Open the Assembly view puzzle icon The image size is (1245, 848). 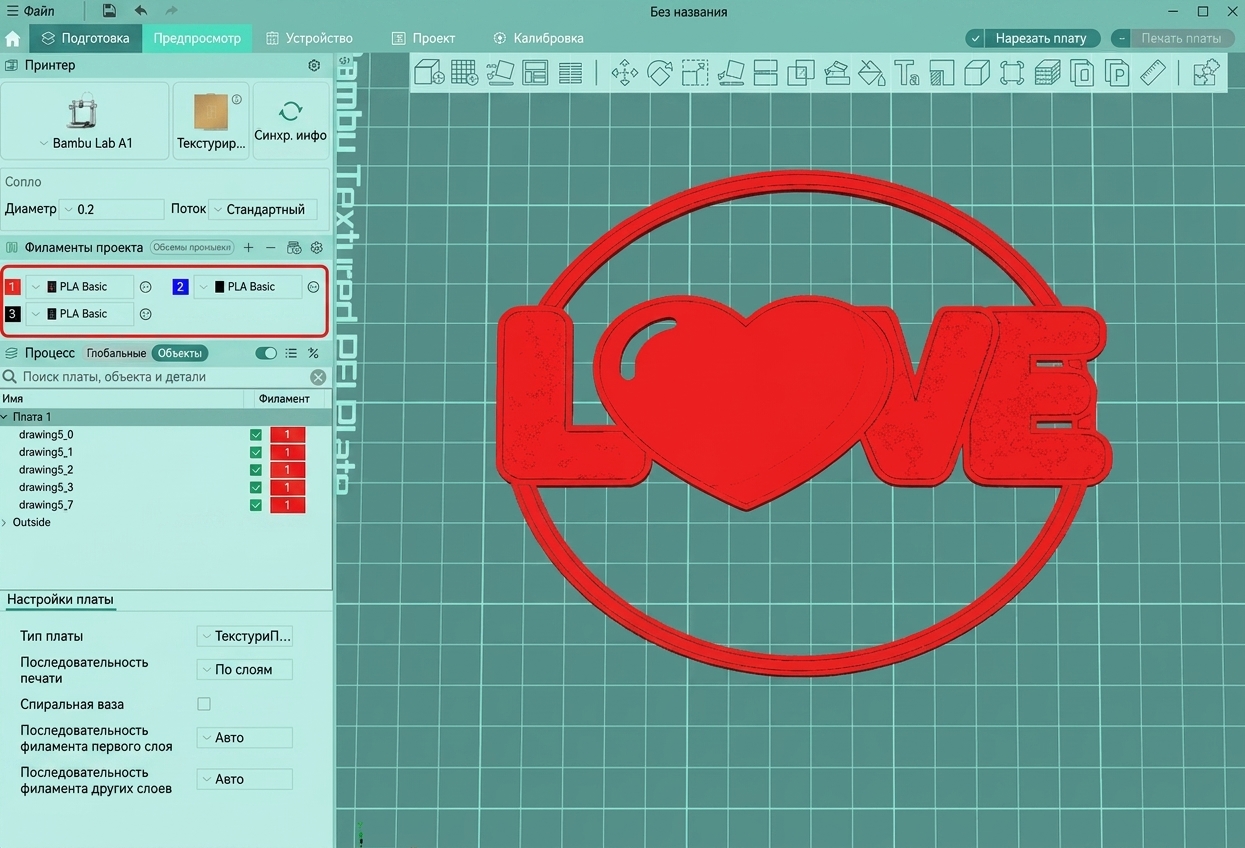1206,72
